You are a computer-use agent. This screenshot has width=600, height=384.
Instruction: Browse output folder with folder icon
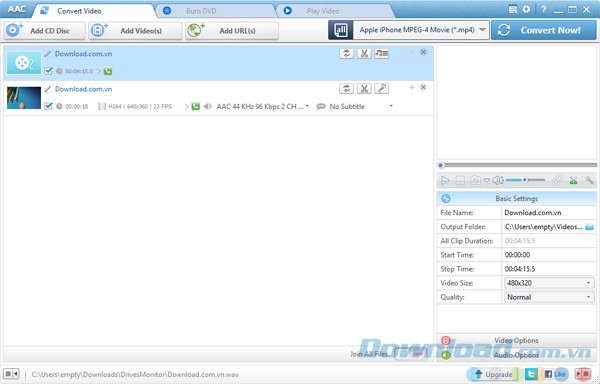[590, 227]
